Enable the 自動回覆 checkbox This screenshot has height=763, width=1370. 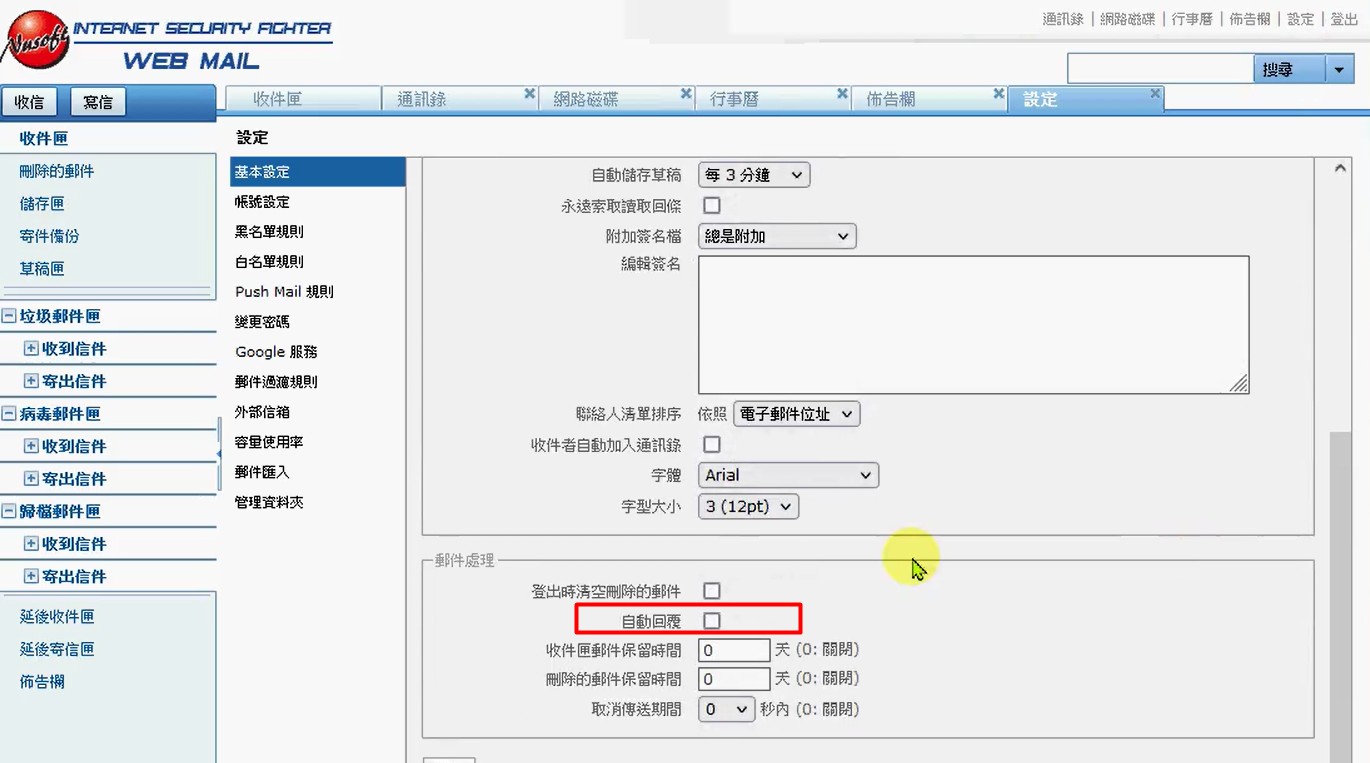(711, 621)
